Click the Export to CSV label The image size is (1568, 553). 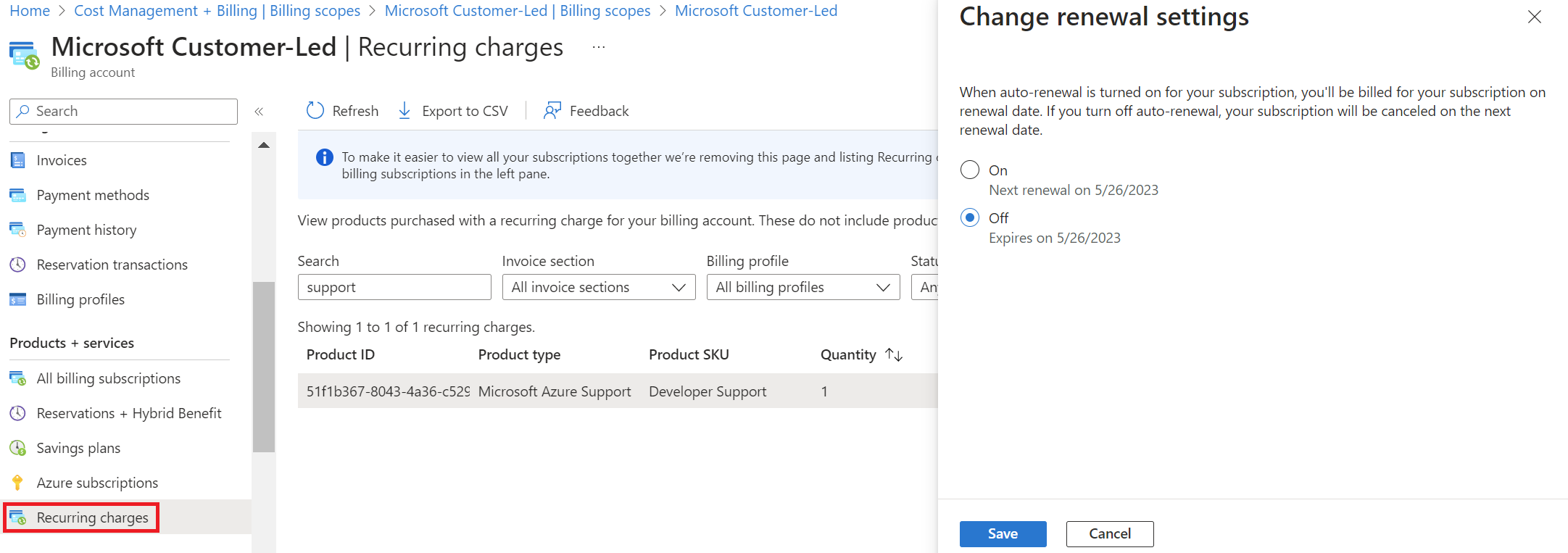tap(465, 111)
